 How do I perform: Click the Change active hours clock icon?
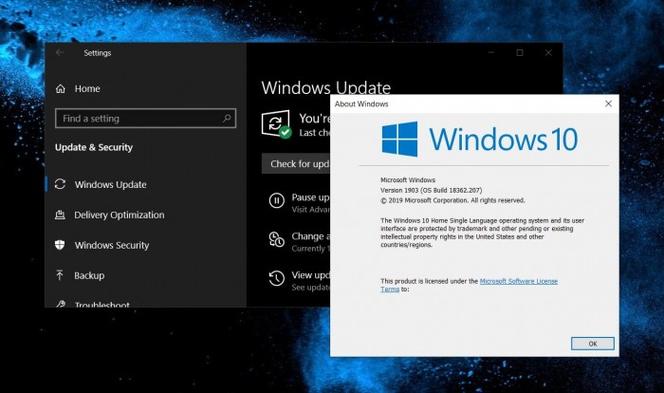click(x=277, y=239)
